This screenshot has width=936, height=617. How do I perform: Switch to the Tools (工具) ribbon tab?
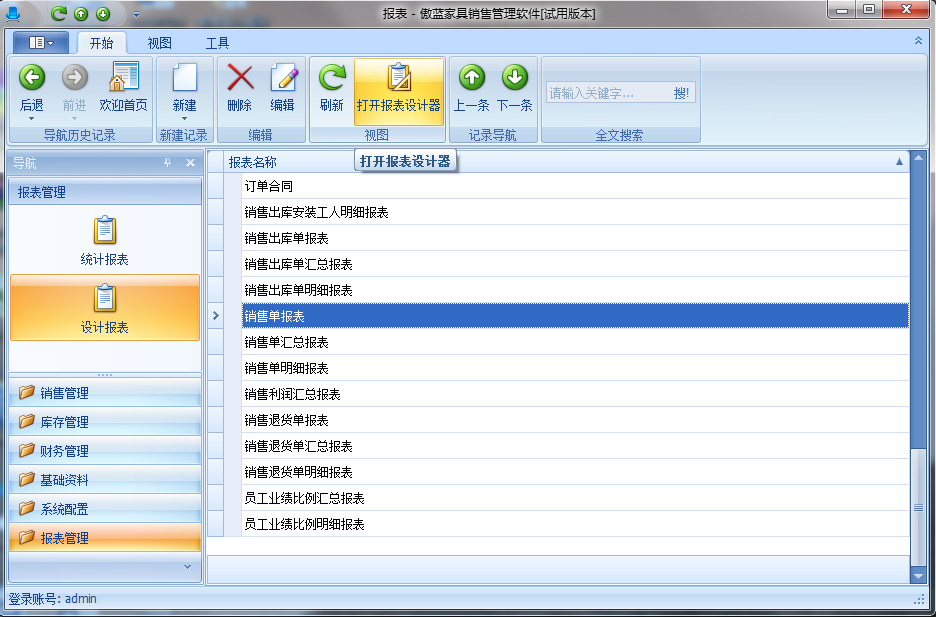217,43
